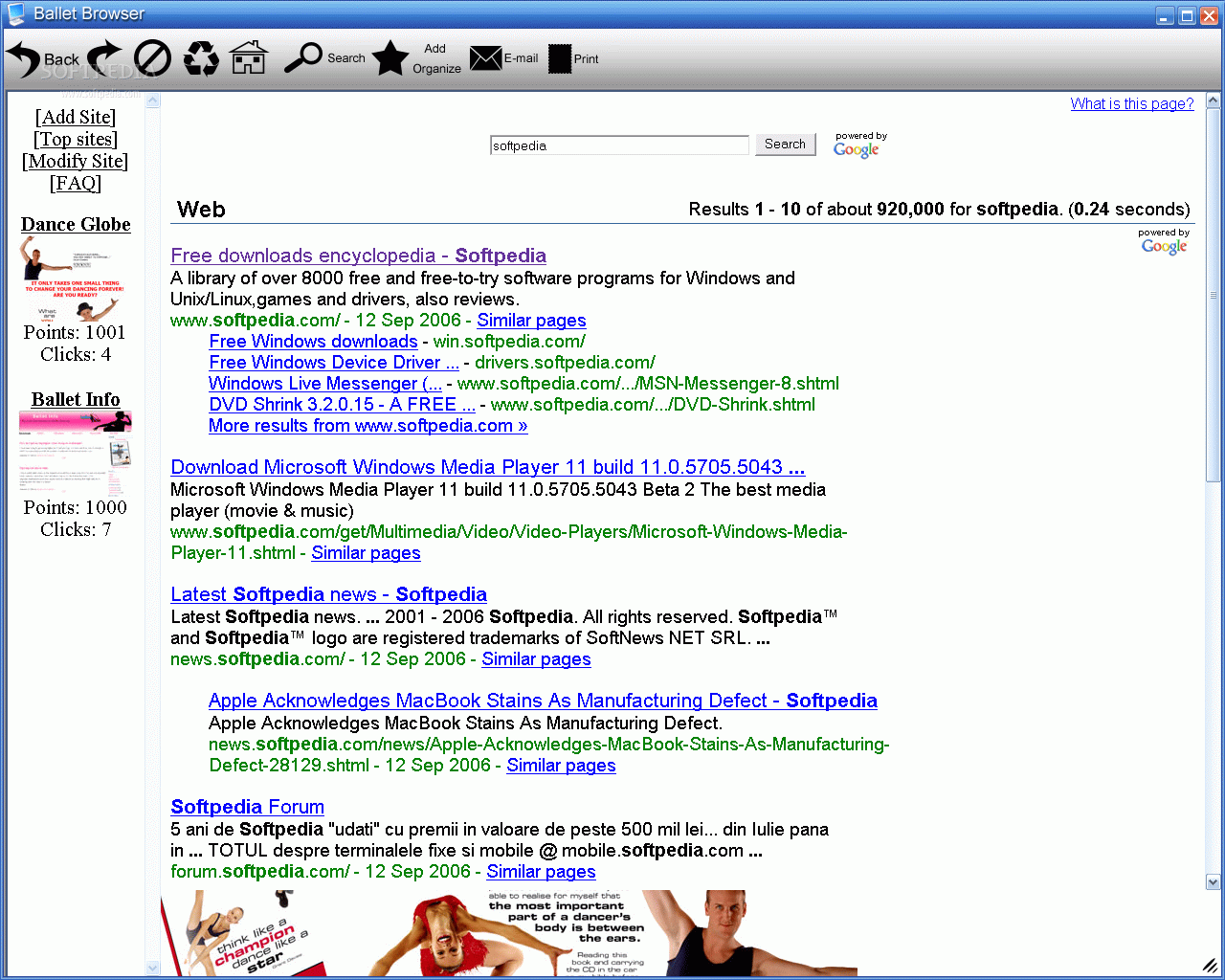Open the Add Site link
1225x980 pixels.
point(76,117)
